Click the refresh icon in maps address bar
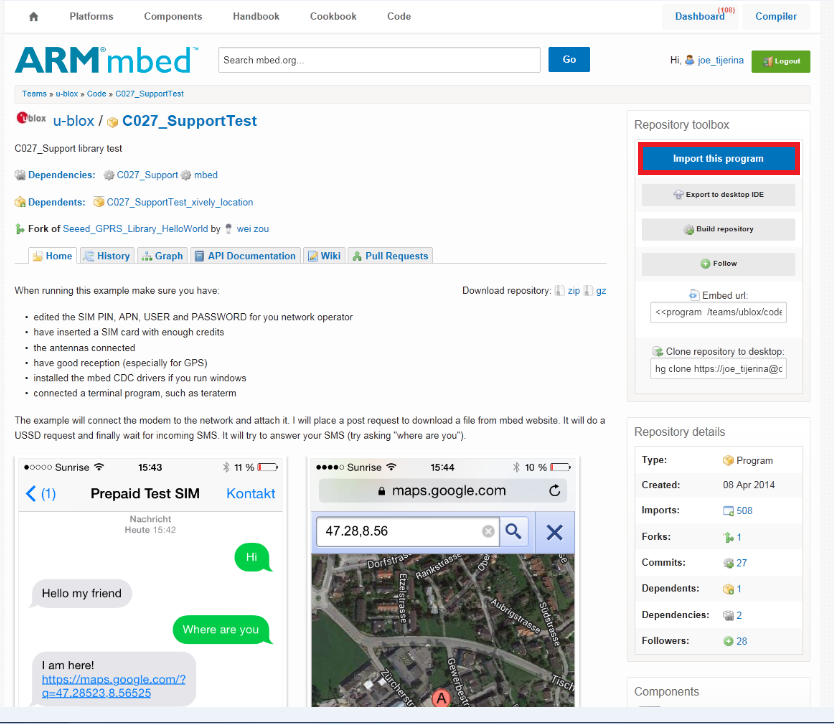The width and height of the screenshot is (834, 724). [555, 490]
